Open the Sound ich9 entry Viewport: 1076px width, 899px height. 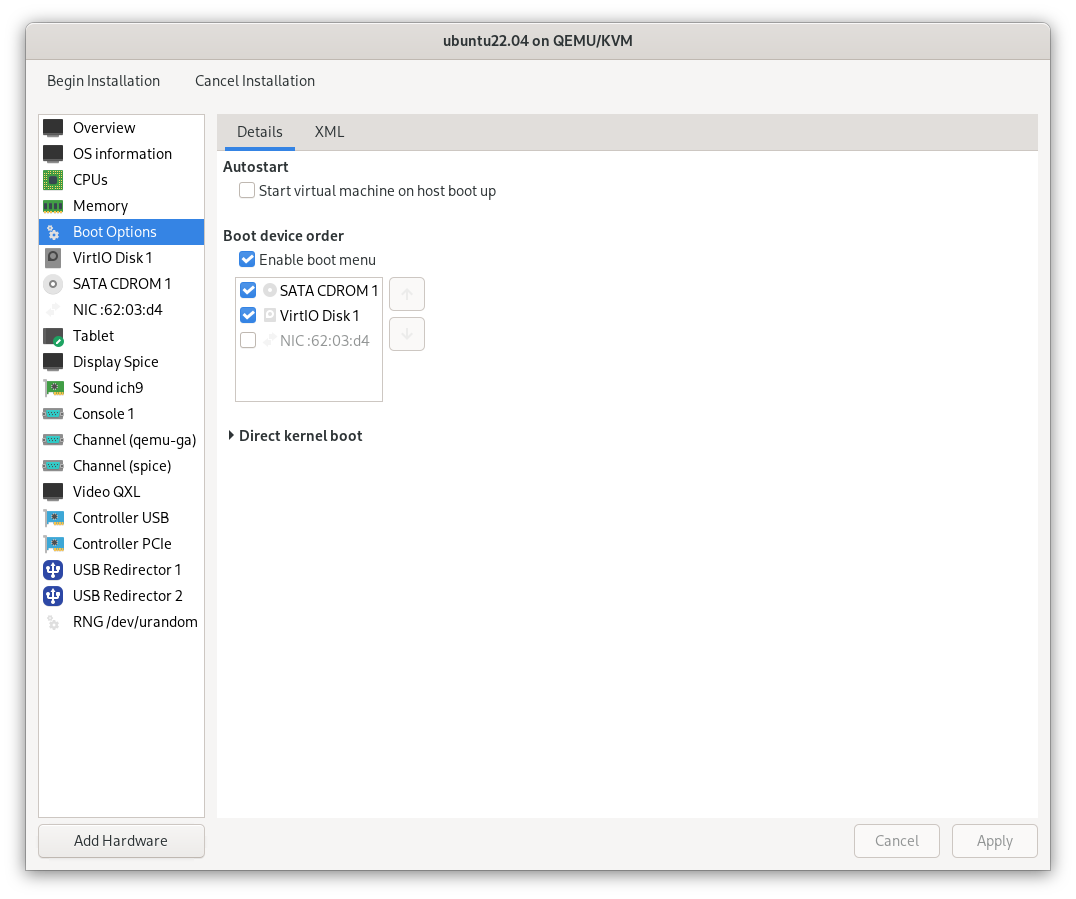tap(121, 388)
